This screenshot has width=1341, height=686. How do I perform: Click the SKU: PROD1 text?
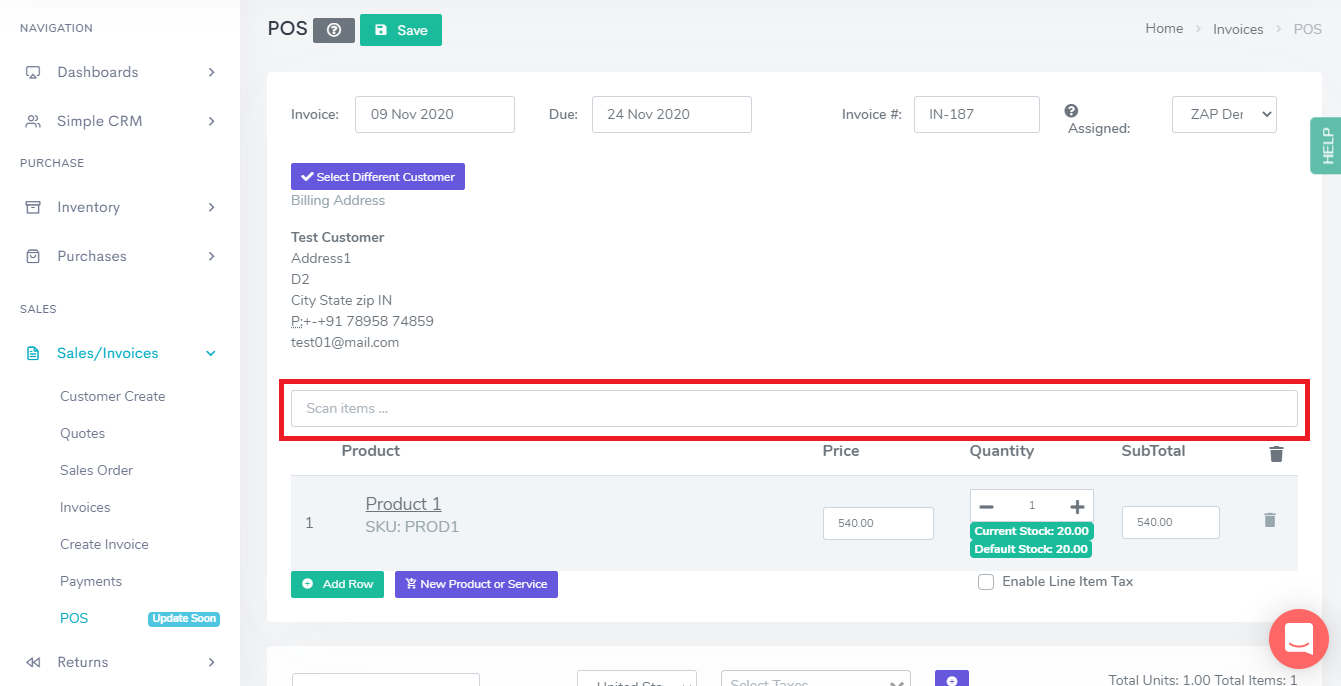coord(412,526)
